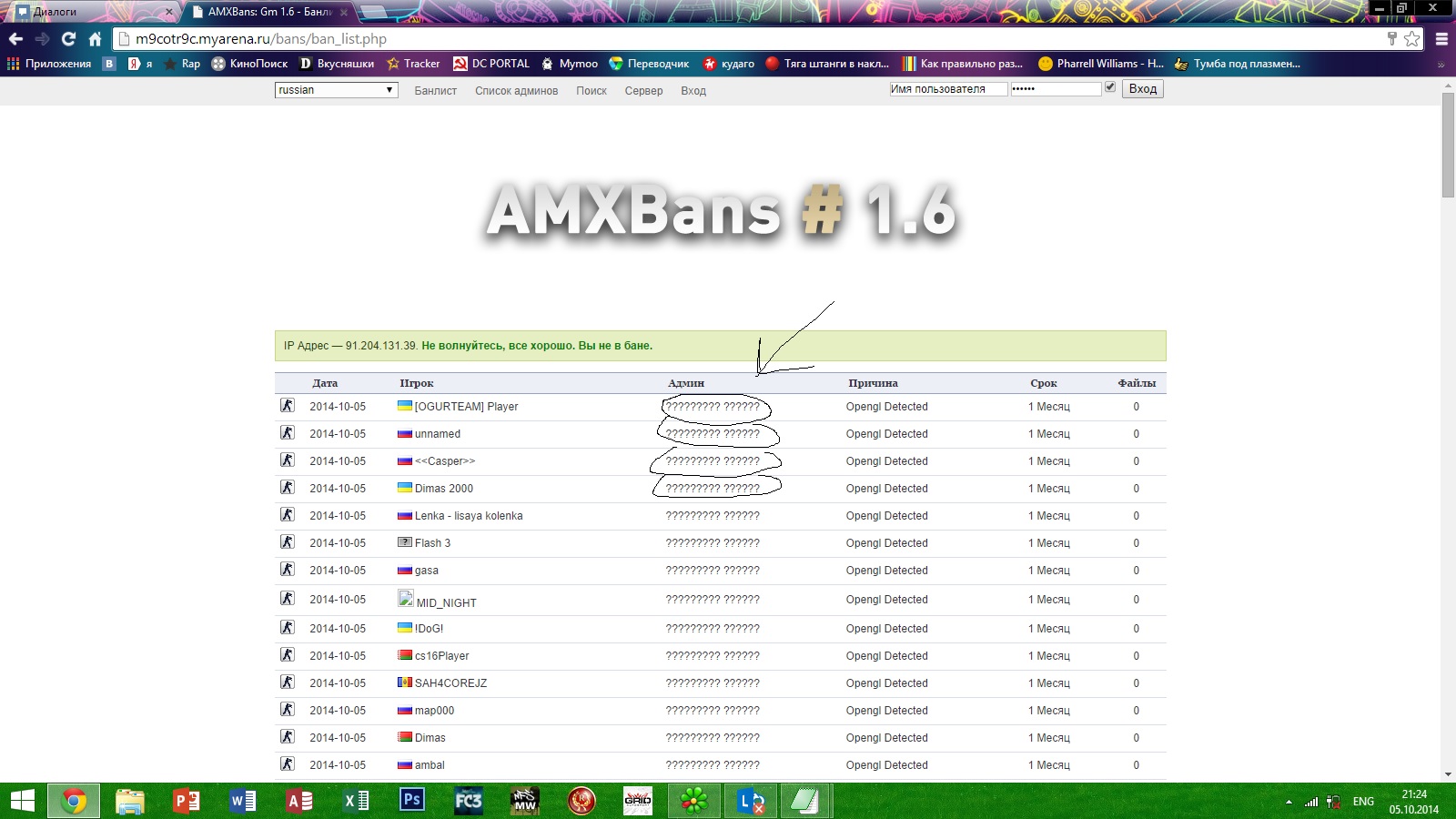Screen dimensions: 1456x819
Task: Click the game icon in the unnamed row
Action: pos(288,433)
